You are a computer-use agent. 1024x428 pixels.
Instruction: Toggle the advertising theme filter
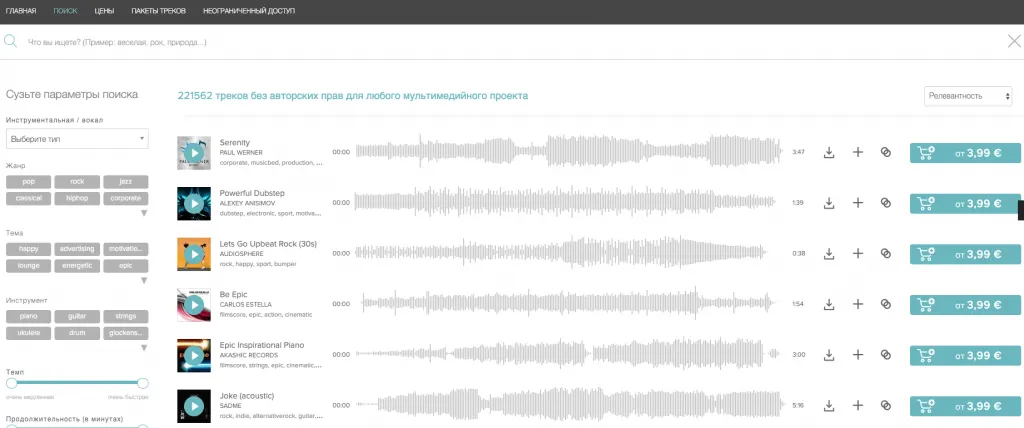(x=77, y=249)
